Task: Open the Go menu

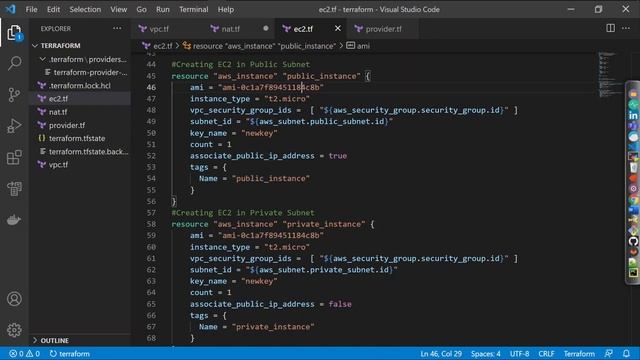Action: pyautogui.click(x=141, y=9)
